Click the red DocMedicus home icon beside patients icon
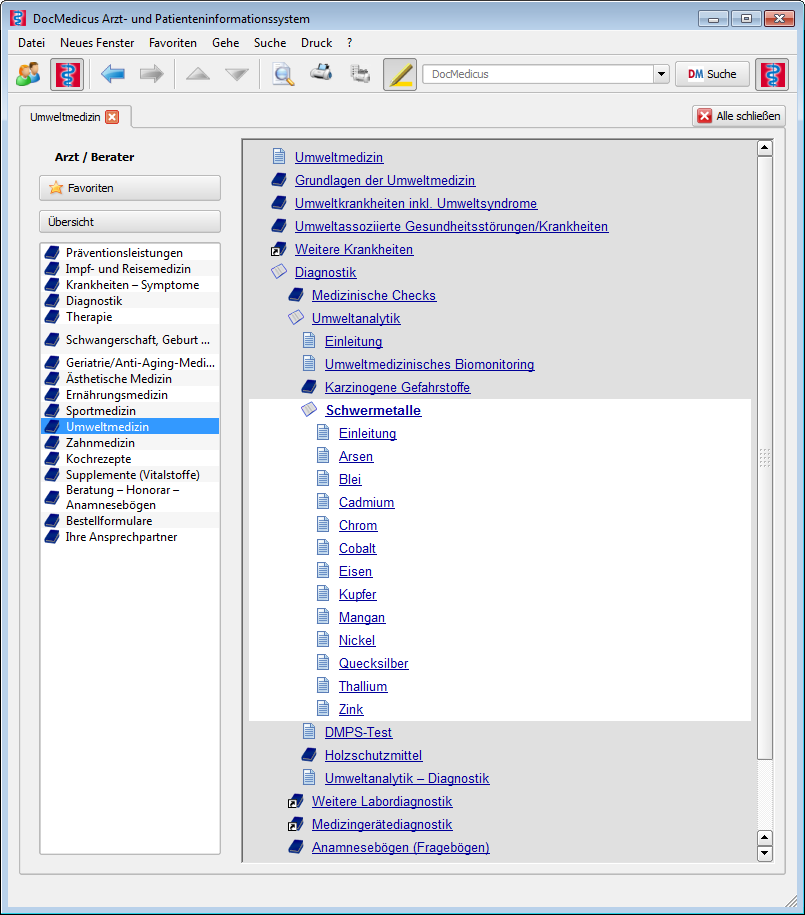Image resolution: width=805 pixels, height=915 pixels. [67, 74]
